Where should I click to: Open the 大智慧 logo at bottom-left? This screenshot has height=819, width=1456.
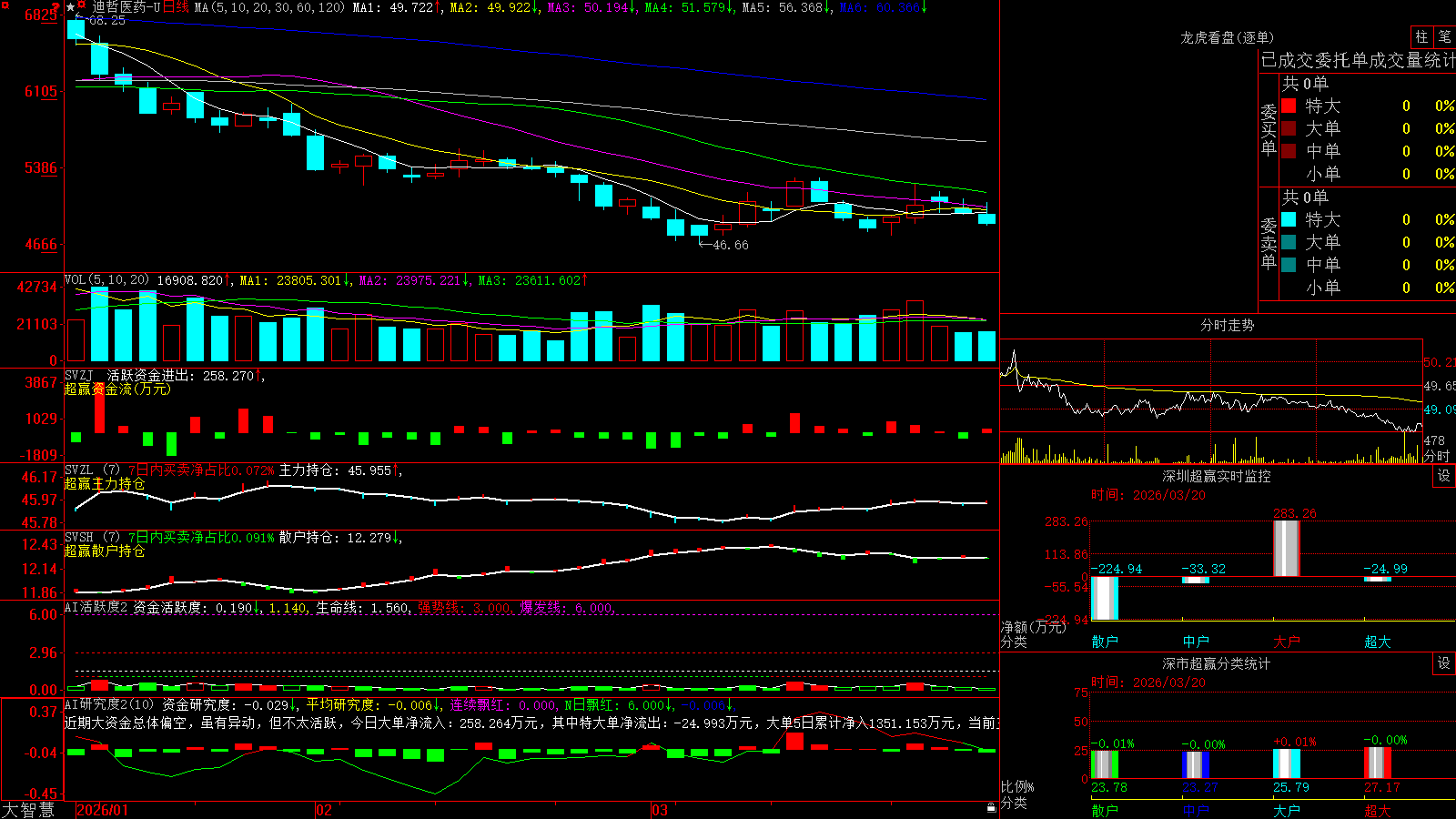point(28,810)
